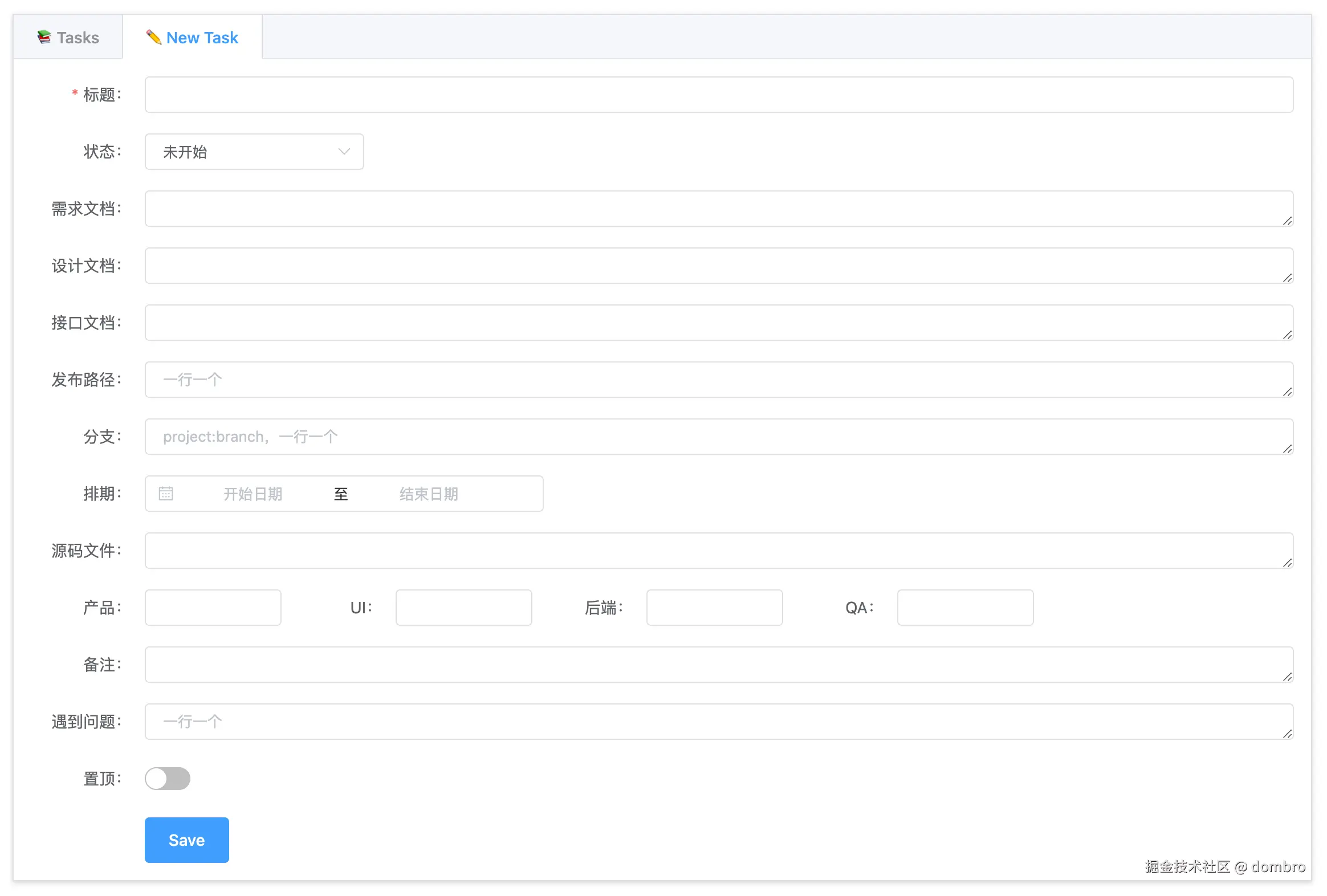This screenshot has height=896, width=1327.
Task: Focus the 标题 title input field
Action: coord(718,95)
